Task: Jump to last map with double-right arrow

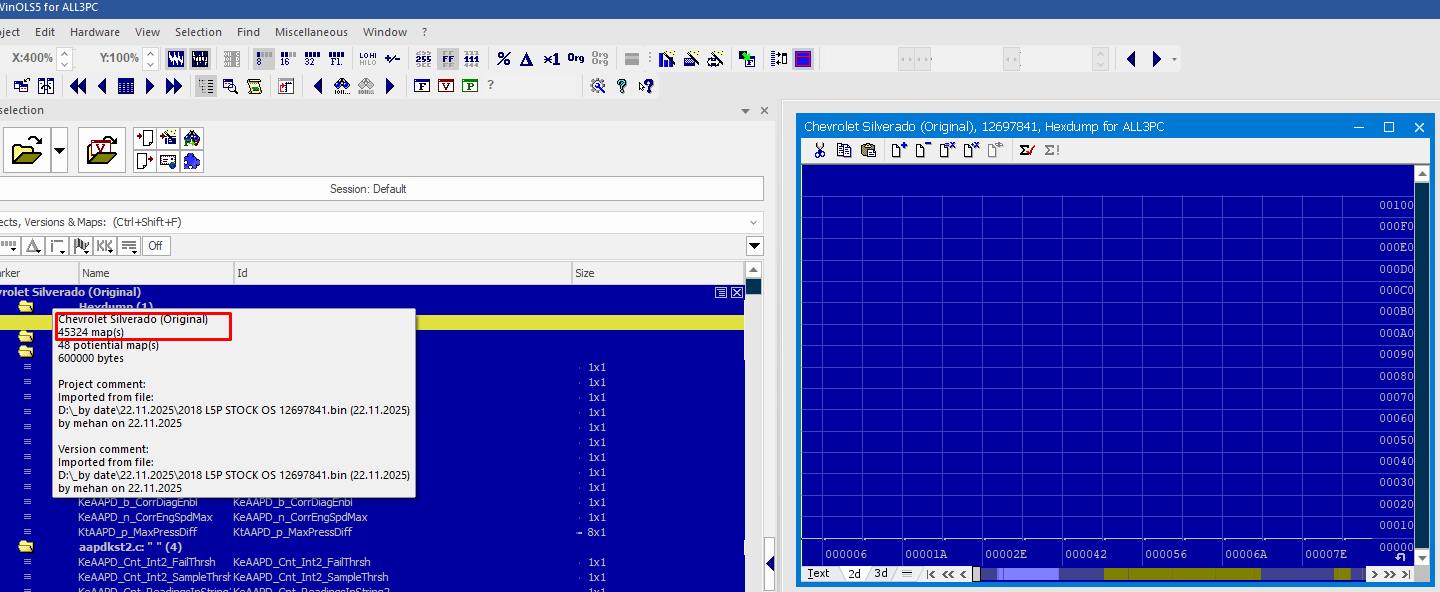Action: tap(174, 86)
